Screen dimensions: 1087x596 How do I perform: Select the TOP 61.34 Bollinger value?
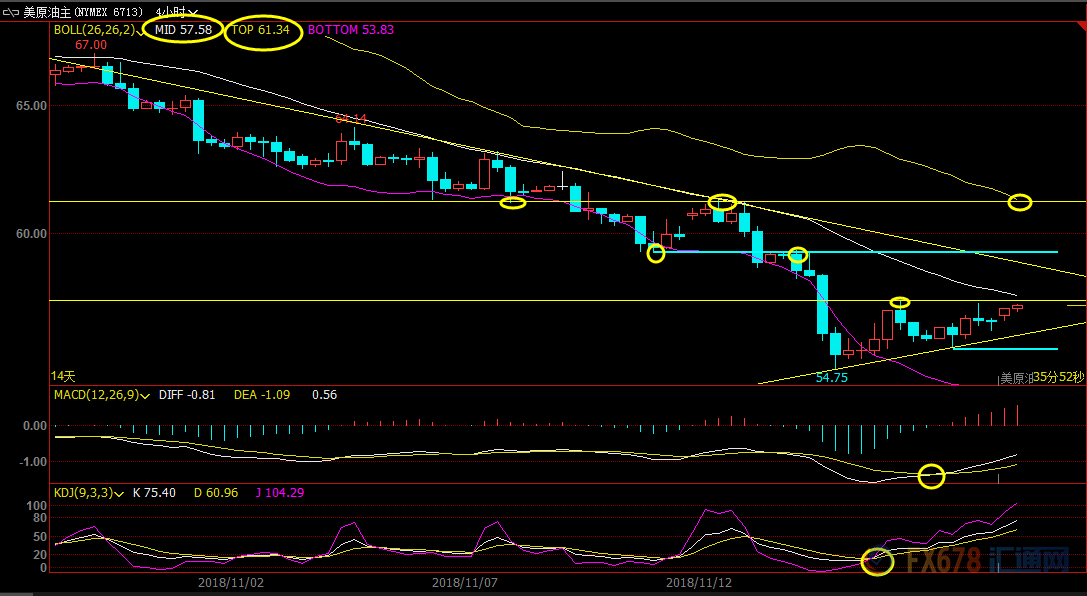[x=261, y=30]
